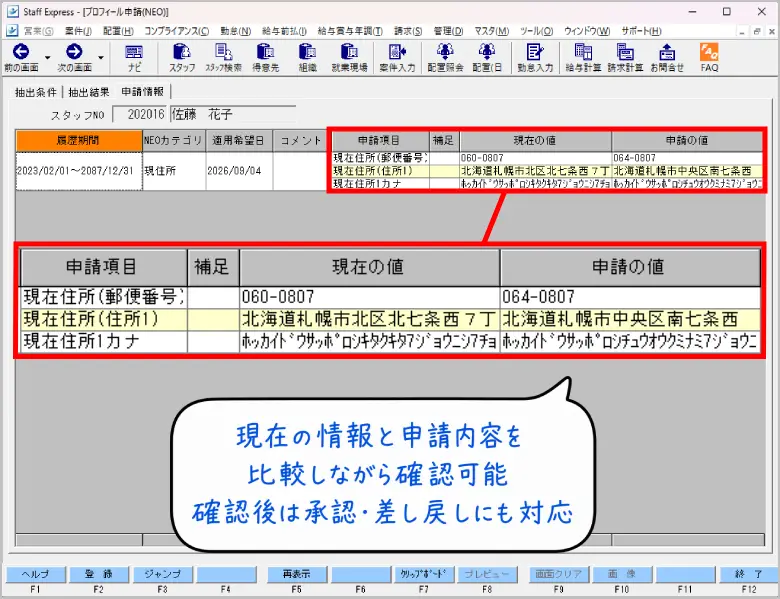Click the ジャンプ F3 button

tap(162, 574)
